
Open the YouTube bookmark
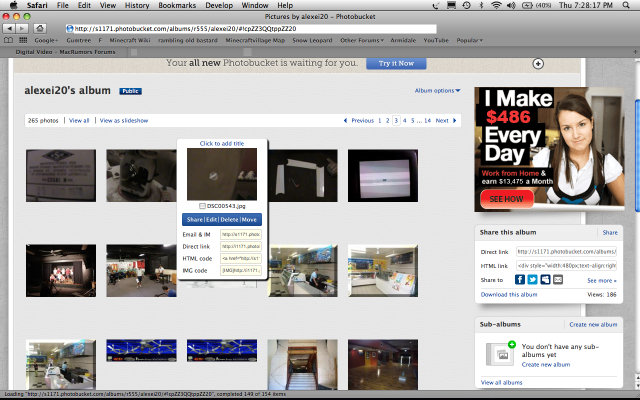point(436,40)
